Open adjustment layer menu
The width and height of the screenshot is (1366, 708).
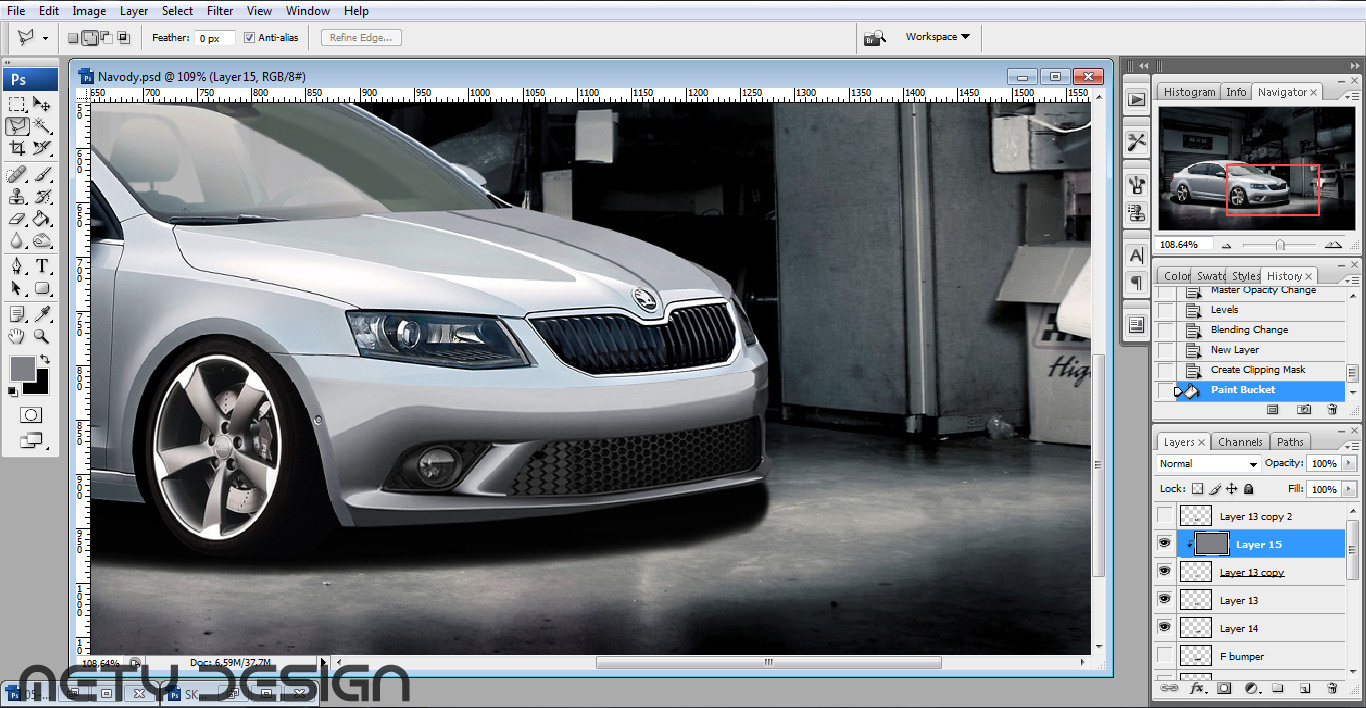(x=1251, y=688)
